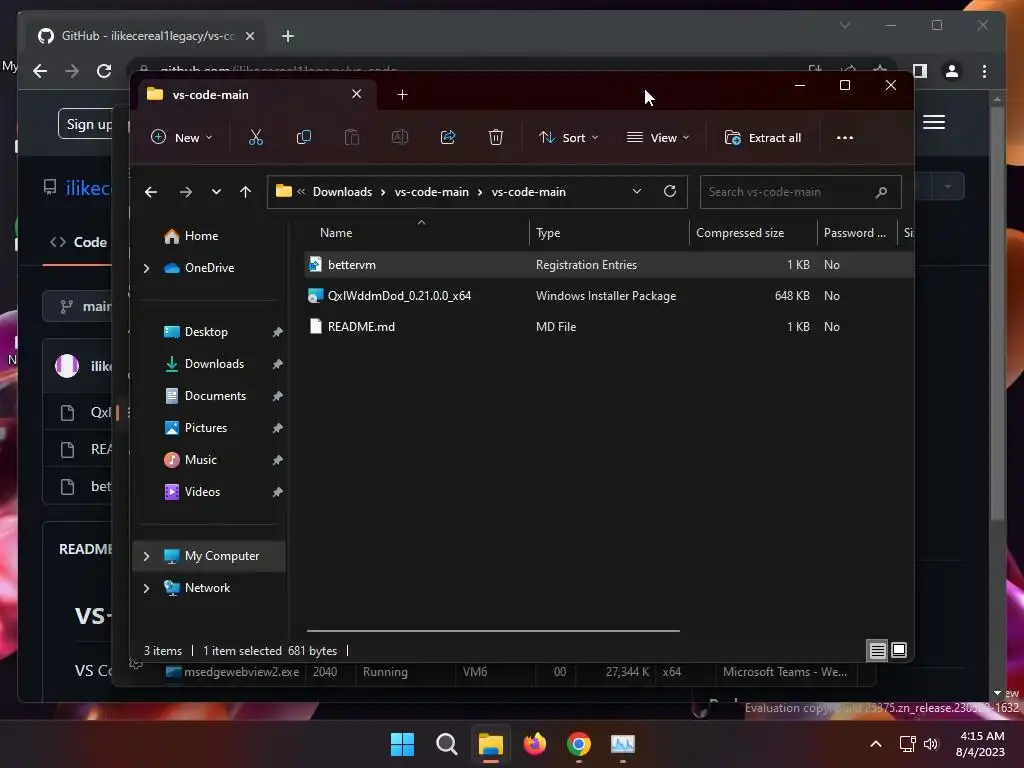
Task: Expand the Network tree node
Action: pyautogui.click(x=146, y=588)
